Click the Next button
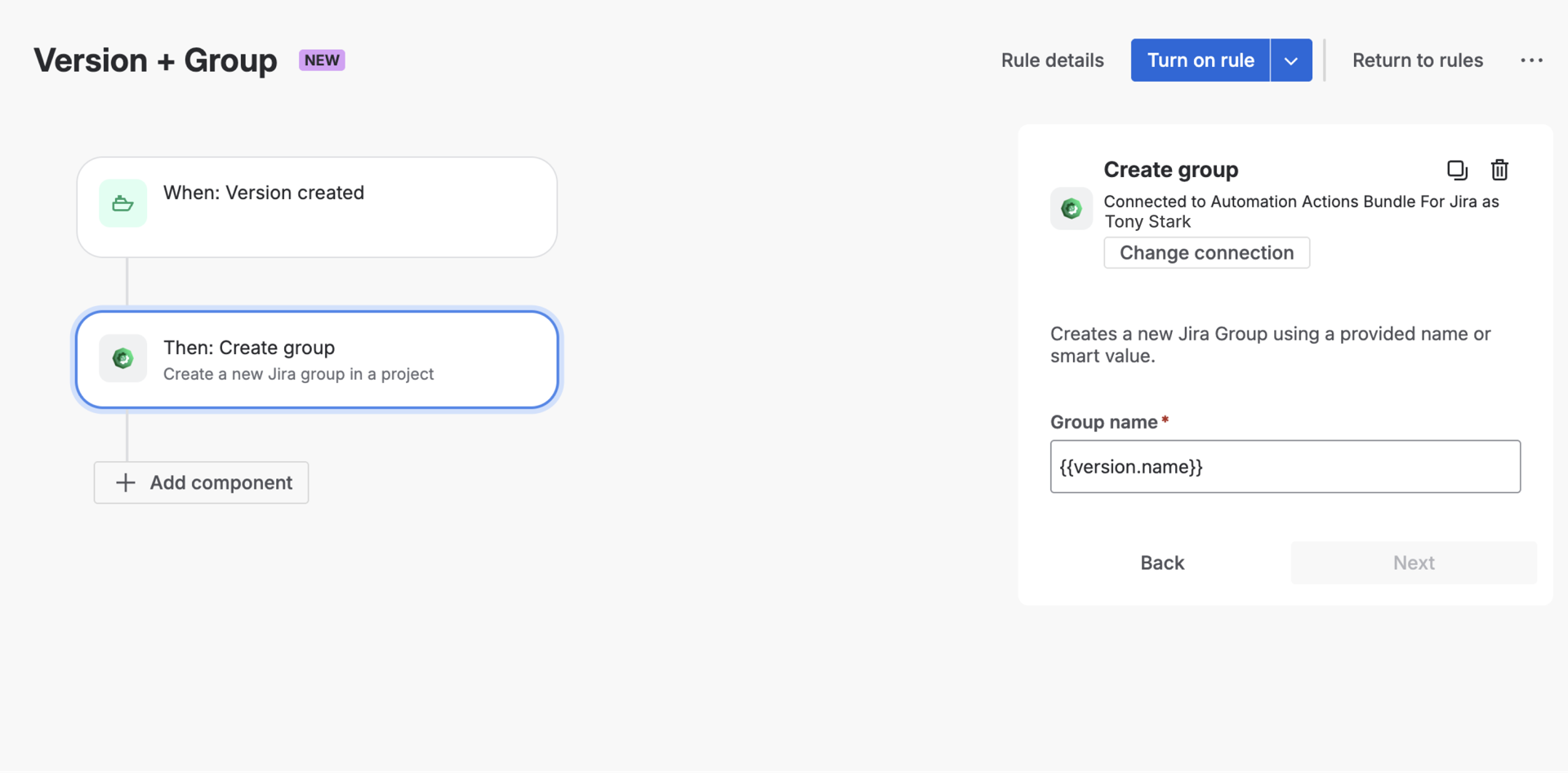The image size is (1568, 773). click(1414, 563)
